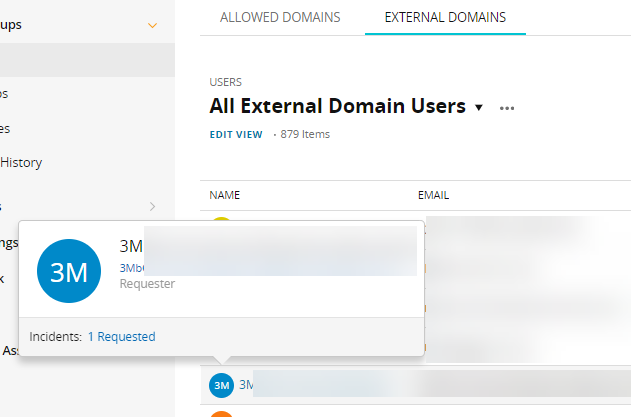Select the External Domains tab
The height and width of the screenshot is (417, 631).
[445, 17]
